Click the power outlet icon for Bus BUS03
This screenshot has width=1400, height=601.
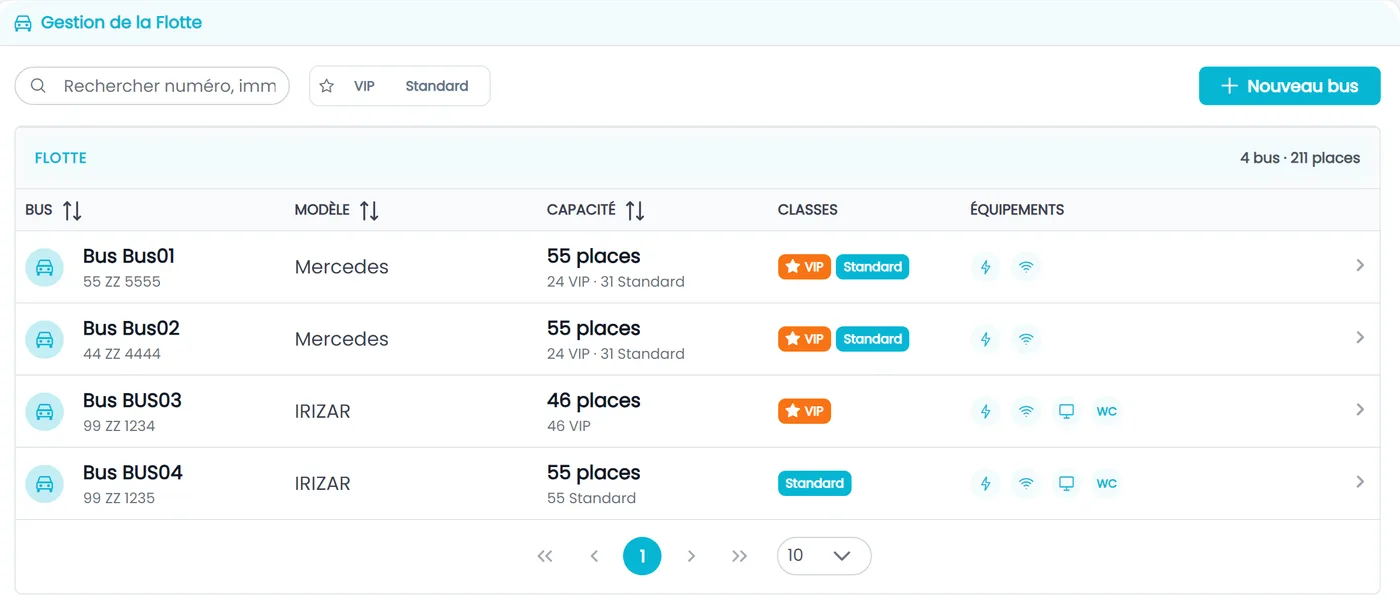point(985,411)
